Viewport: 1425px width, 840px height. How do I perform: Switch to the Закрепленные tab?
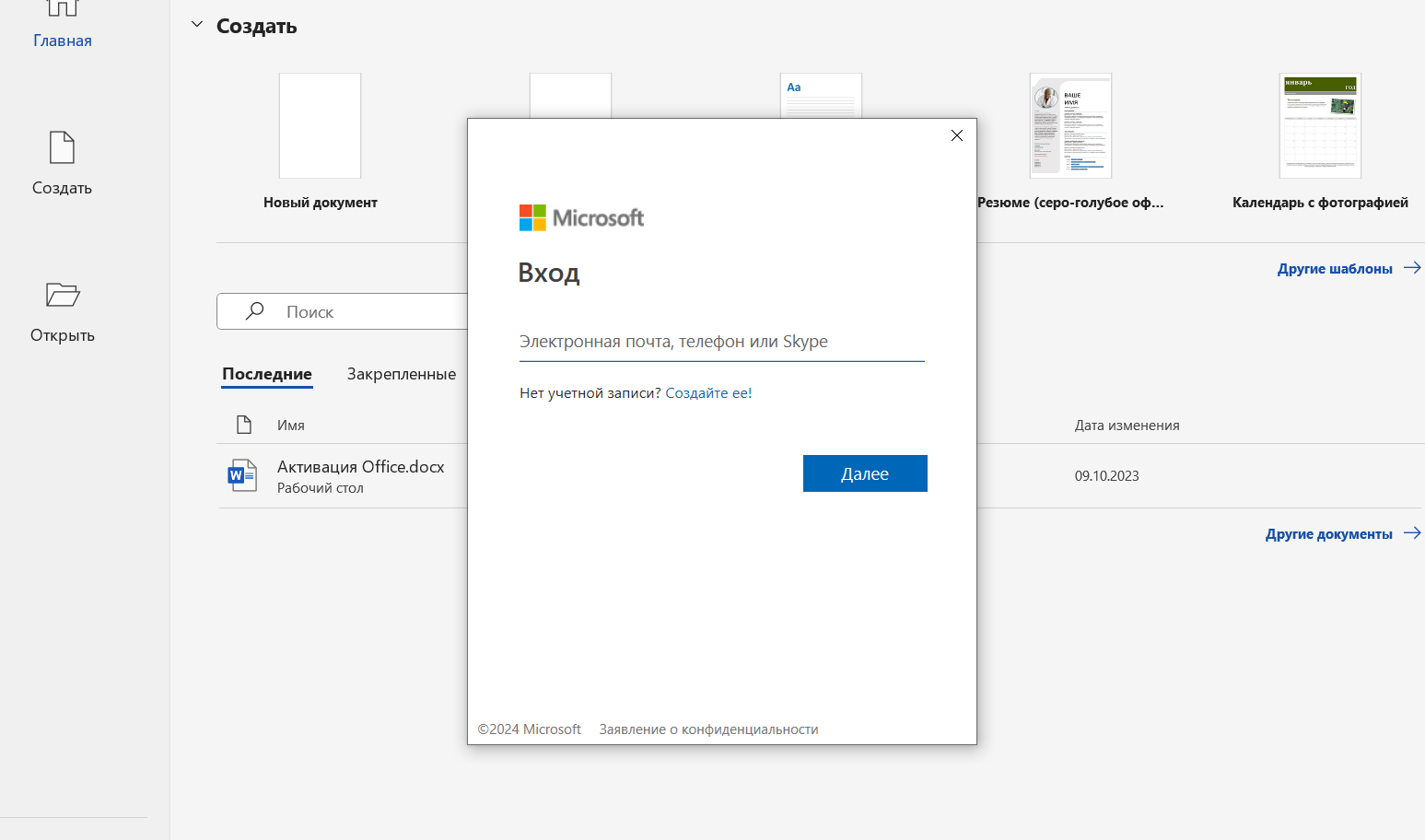tap(402, 374)
